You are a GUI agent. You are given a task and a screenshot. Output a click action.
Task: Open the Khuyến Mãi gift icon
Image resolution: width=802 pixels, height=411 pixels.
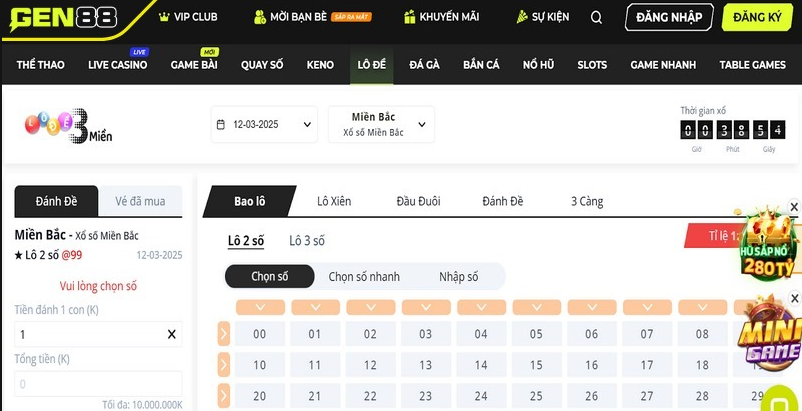pos(409,17)
